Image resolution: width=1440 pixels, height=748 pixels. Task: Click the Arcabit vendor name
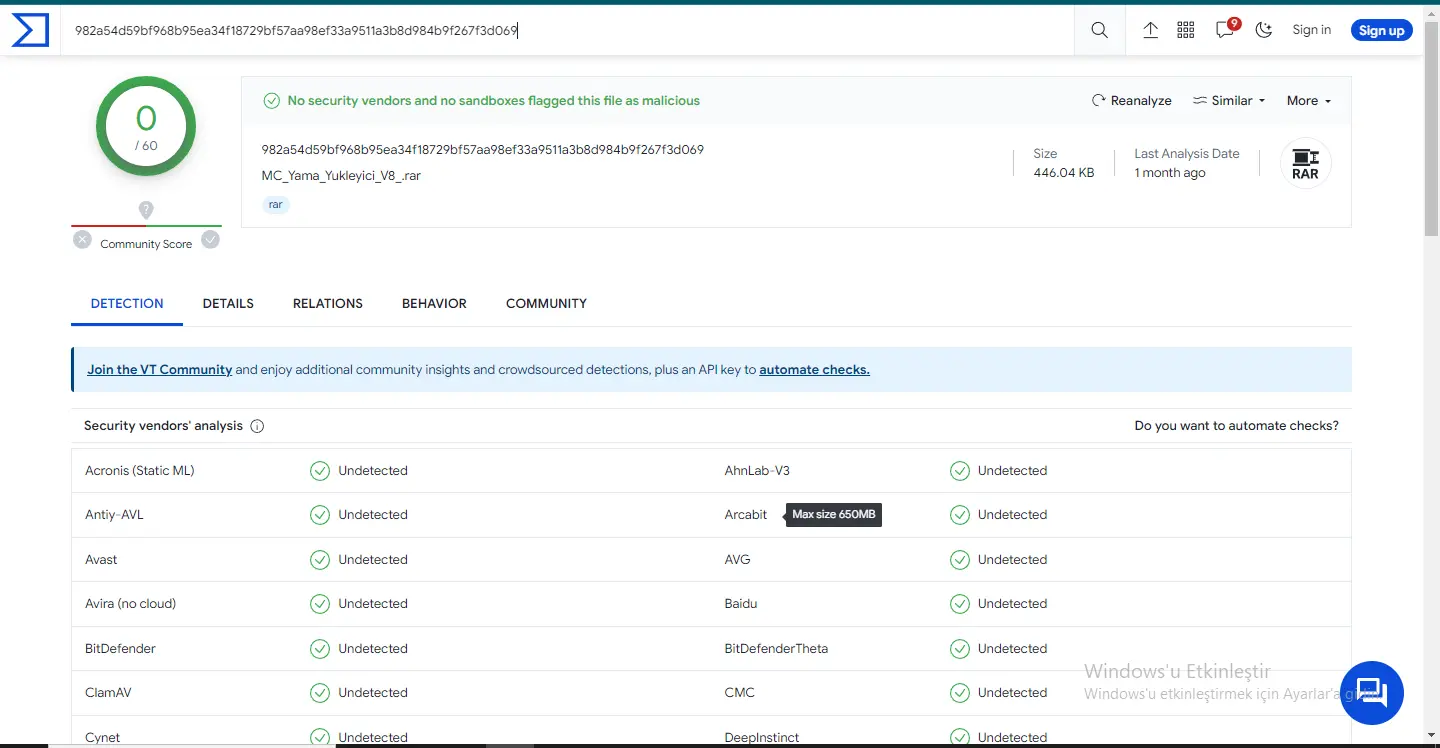tap(746, 515)
